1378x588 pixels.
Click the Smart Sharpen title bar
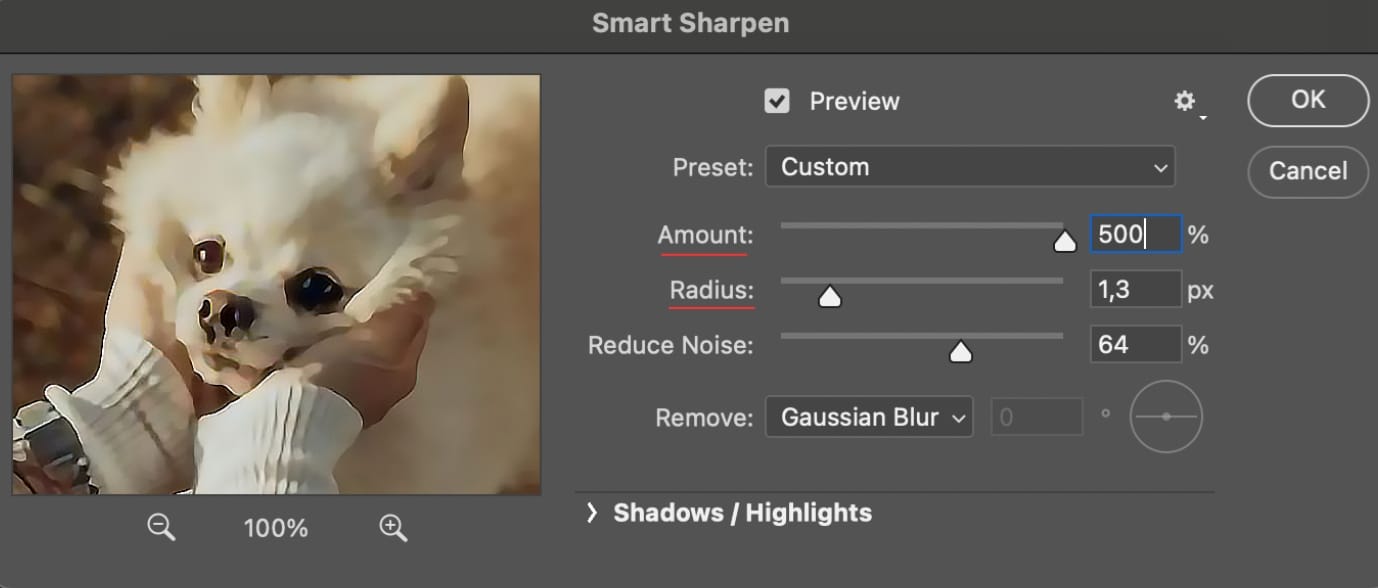(689, 22)
